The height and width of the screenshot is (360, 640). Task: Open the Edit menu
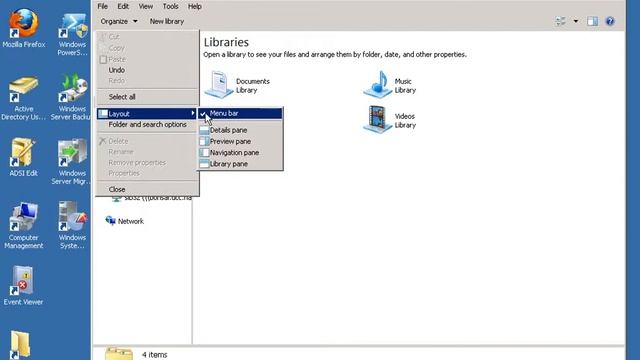[x=123, y=7]
